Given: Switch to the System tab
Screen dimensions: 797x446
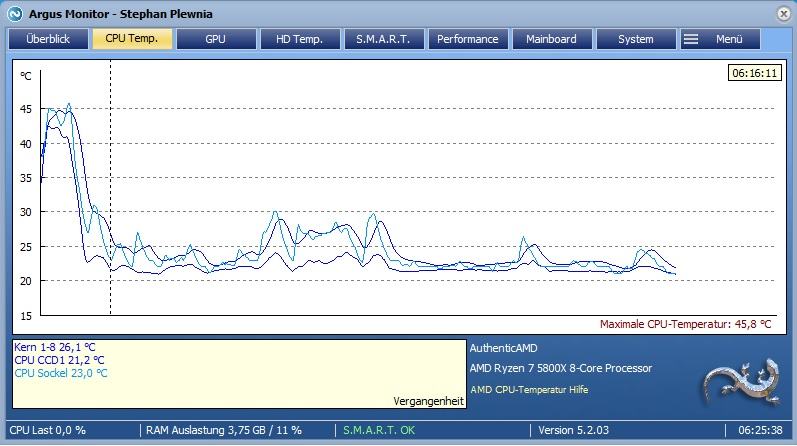Looking at the screenshot, I should click(636, 39).
